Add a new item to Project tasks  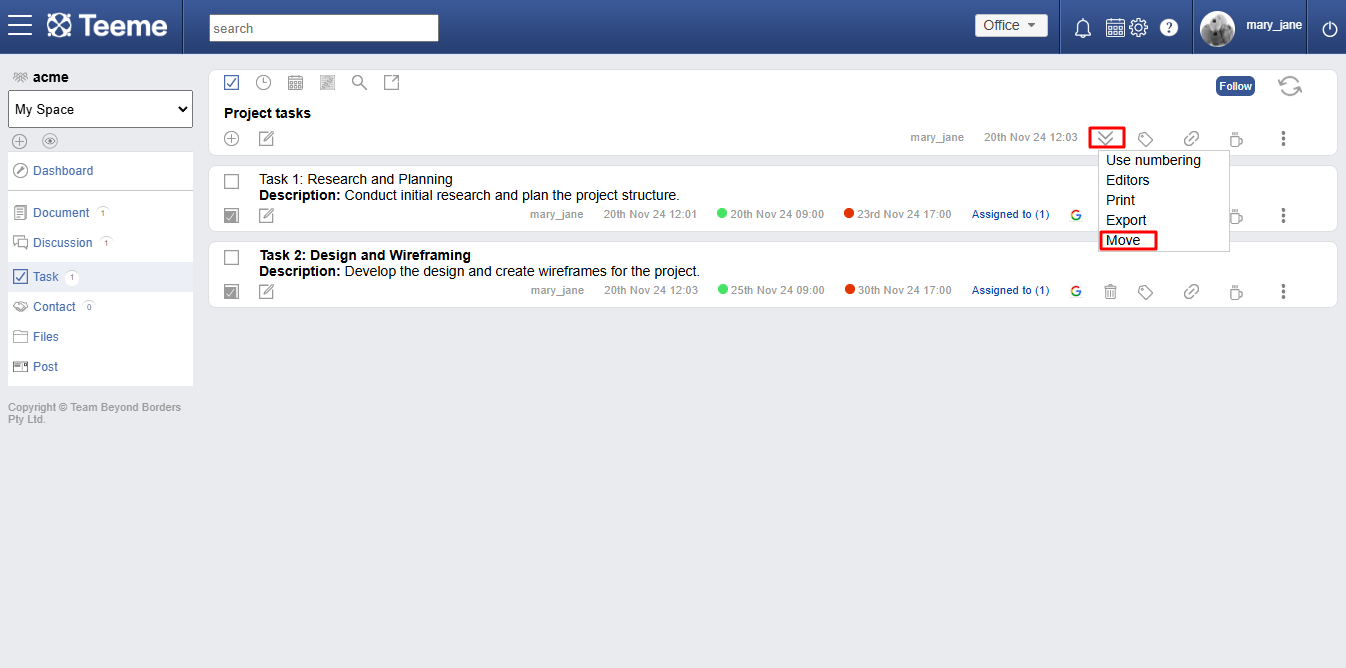click(x=231, y=138)
